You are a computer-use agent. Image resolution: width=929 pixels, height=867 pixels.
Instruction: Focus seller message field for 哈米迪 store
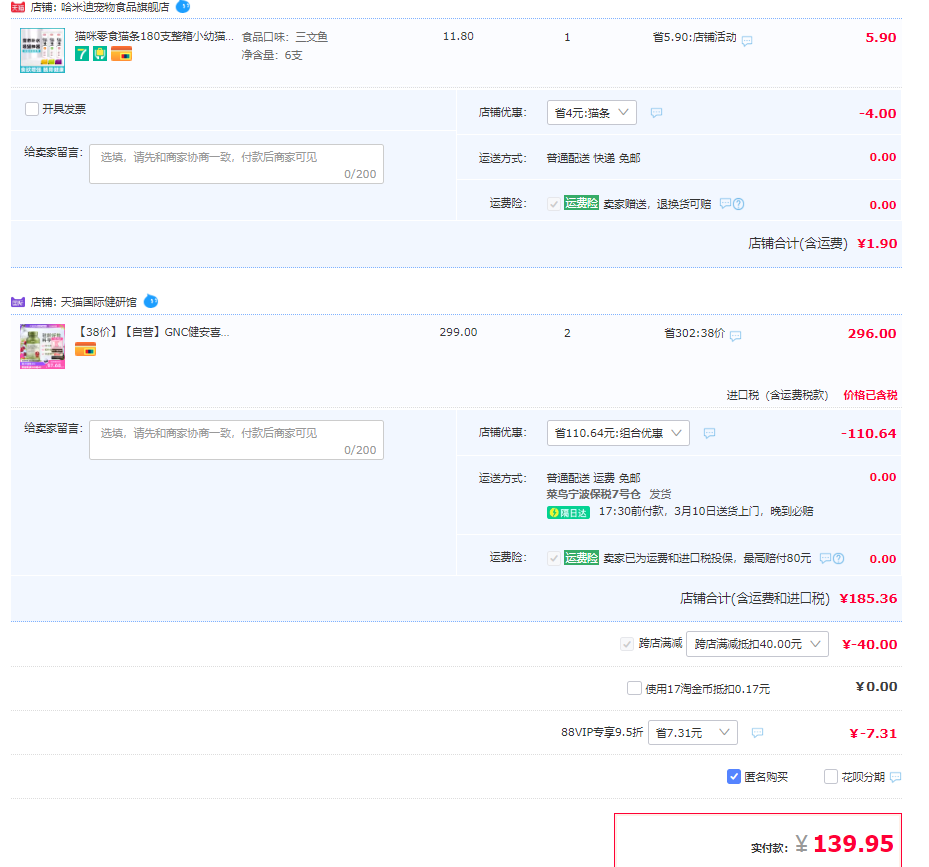pyautogui.click(x=236, y=164)
